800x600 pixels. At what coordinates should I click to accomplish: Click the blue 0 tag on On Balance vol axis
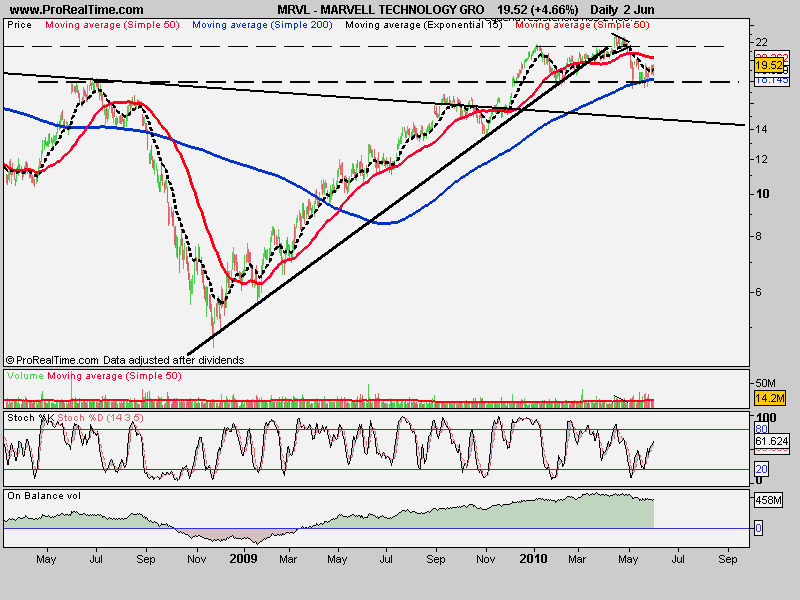(x=758, y=528)
